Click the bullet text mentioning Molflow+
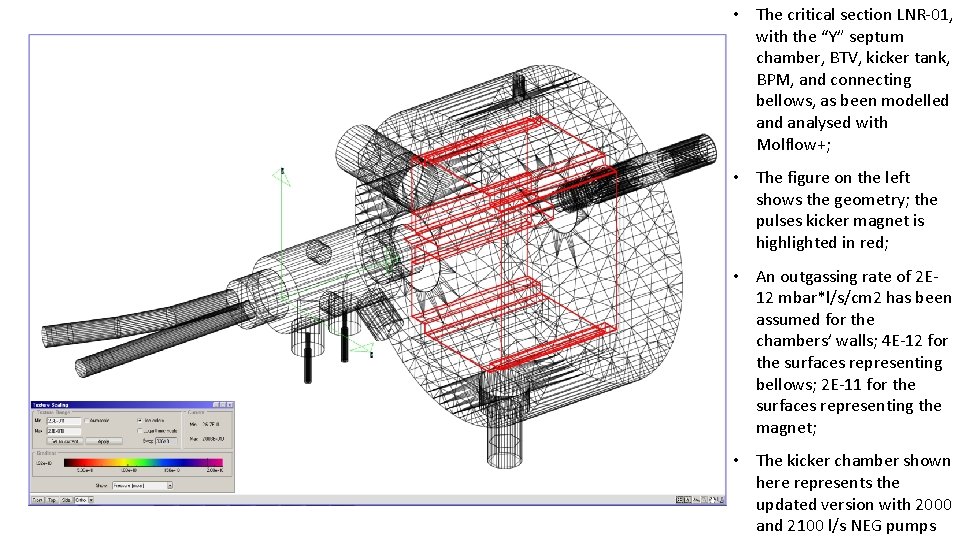This screenshot has width=960, height=540. pos(853,79)
